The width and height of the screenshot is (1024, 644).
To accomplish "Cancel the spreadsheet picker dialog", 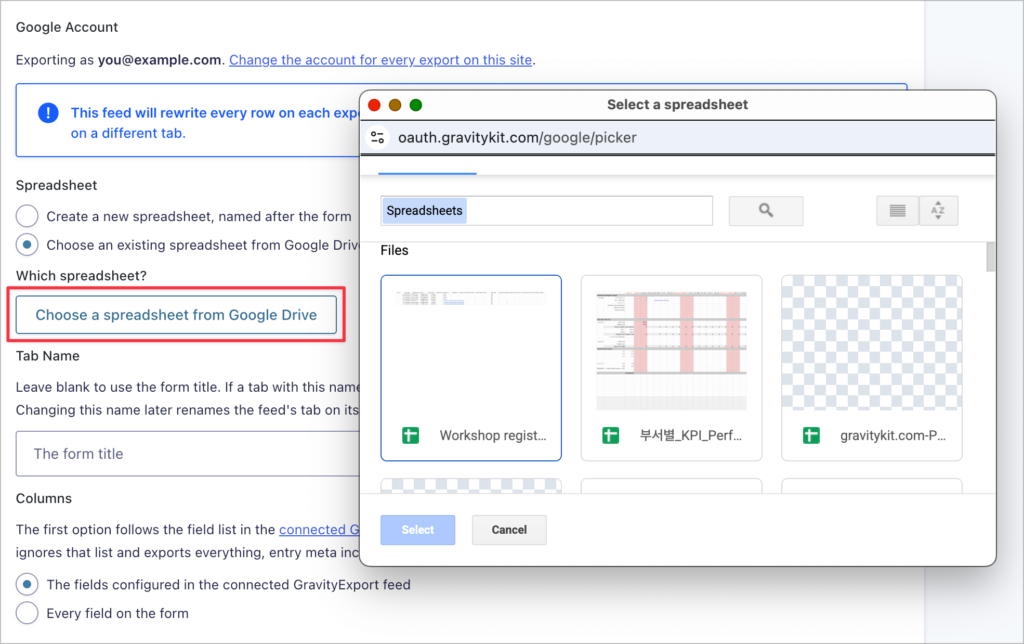I will pyautogui.click(x=509, y=530).
